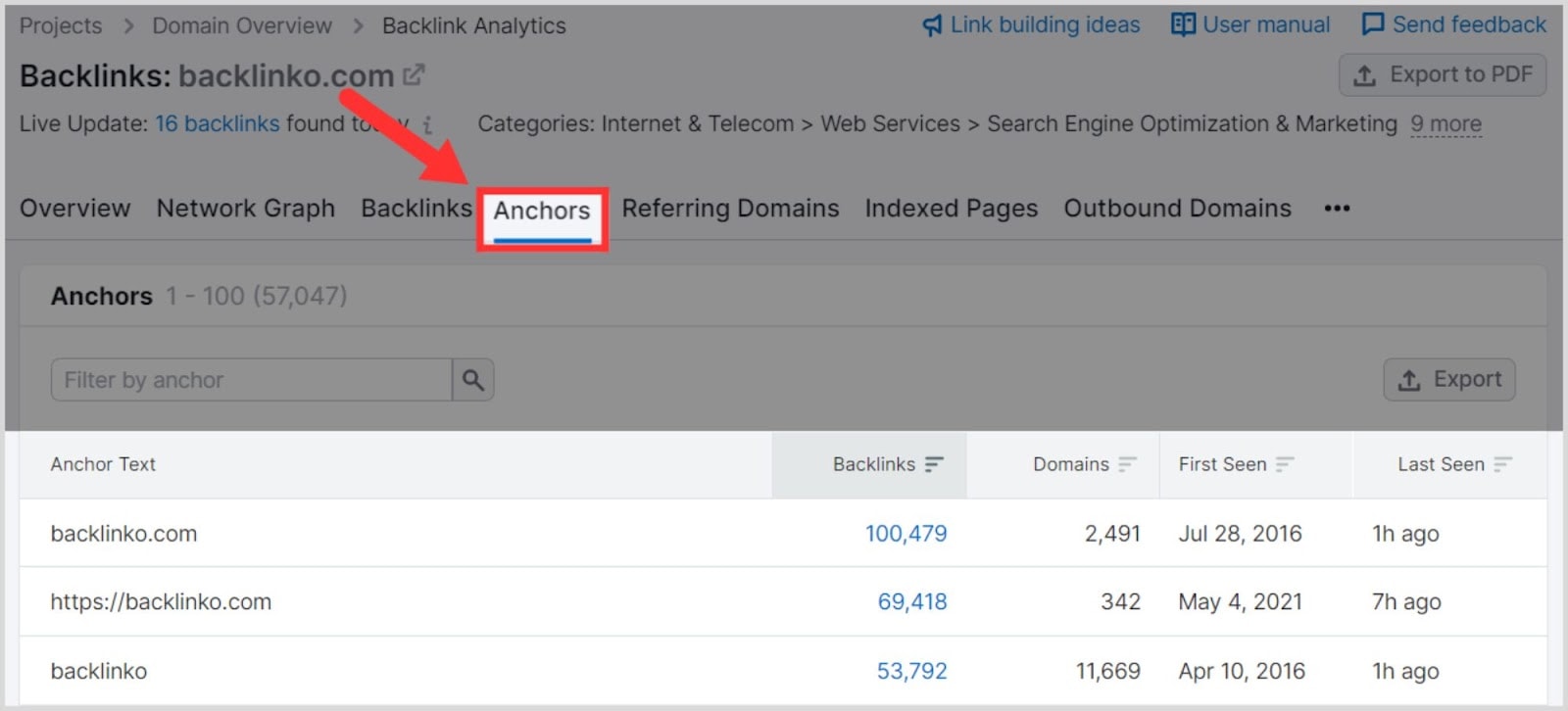Focus the Filter by anchor field

[x=251, y=380]
